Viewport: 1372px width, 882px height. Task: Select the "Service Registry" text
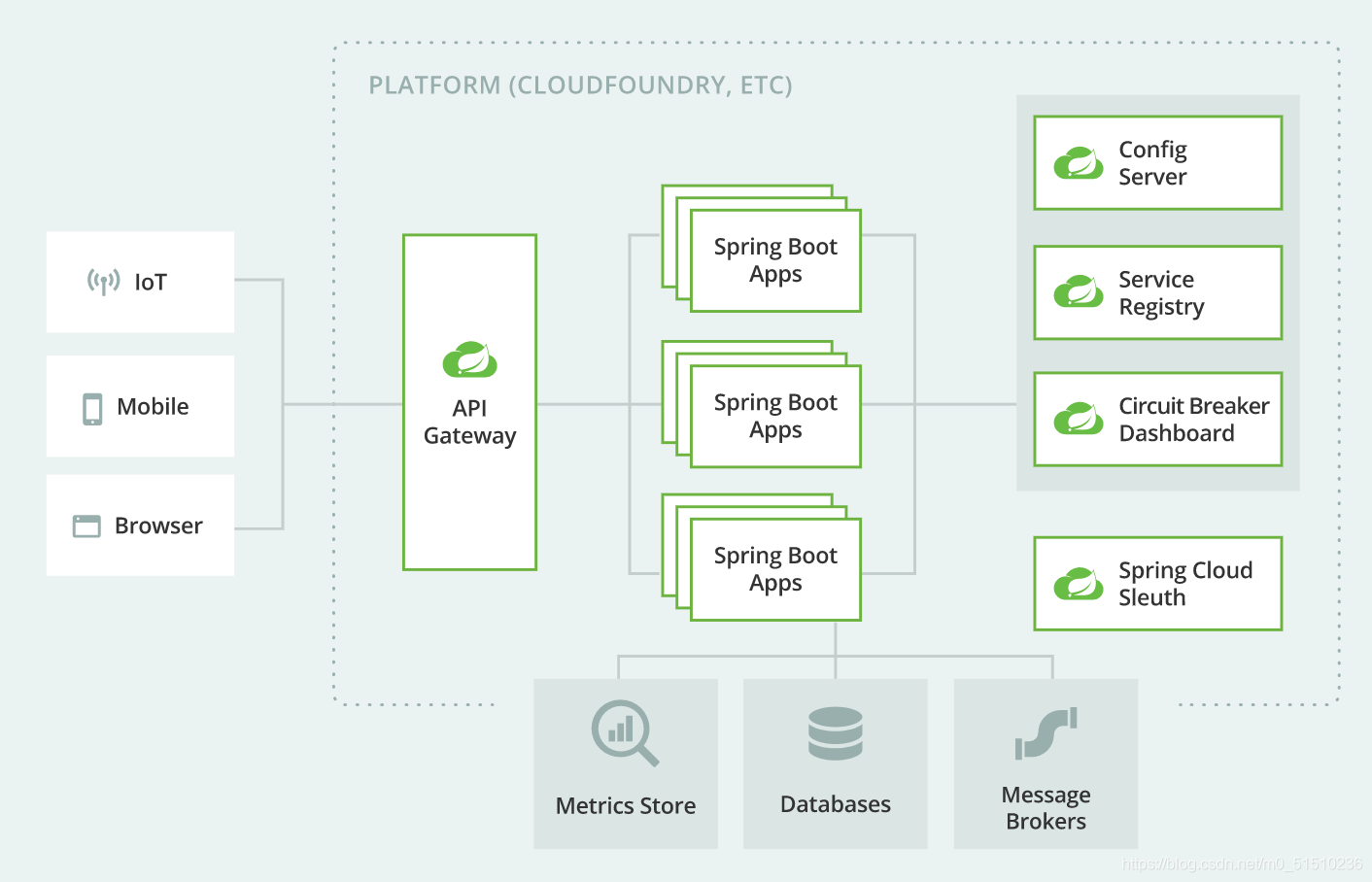[1162, 293]
